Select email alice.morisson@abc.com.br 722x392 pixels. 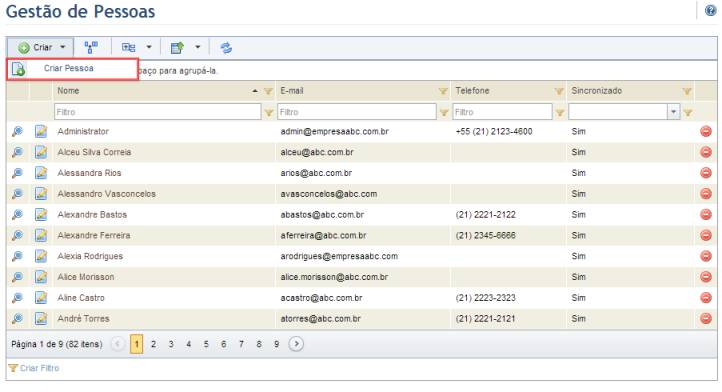coord(334,277)
